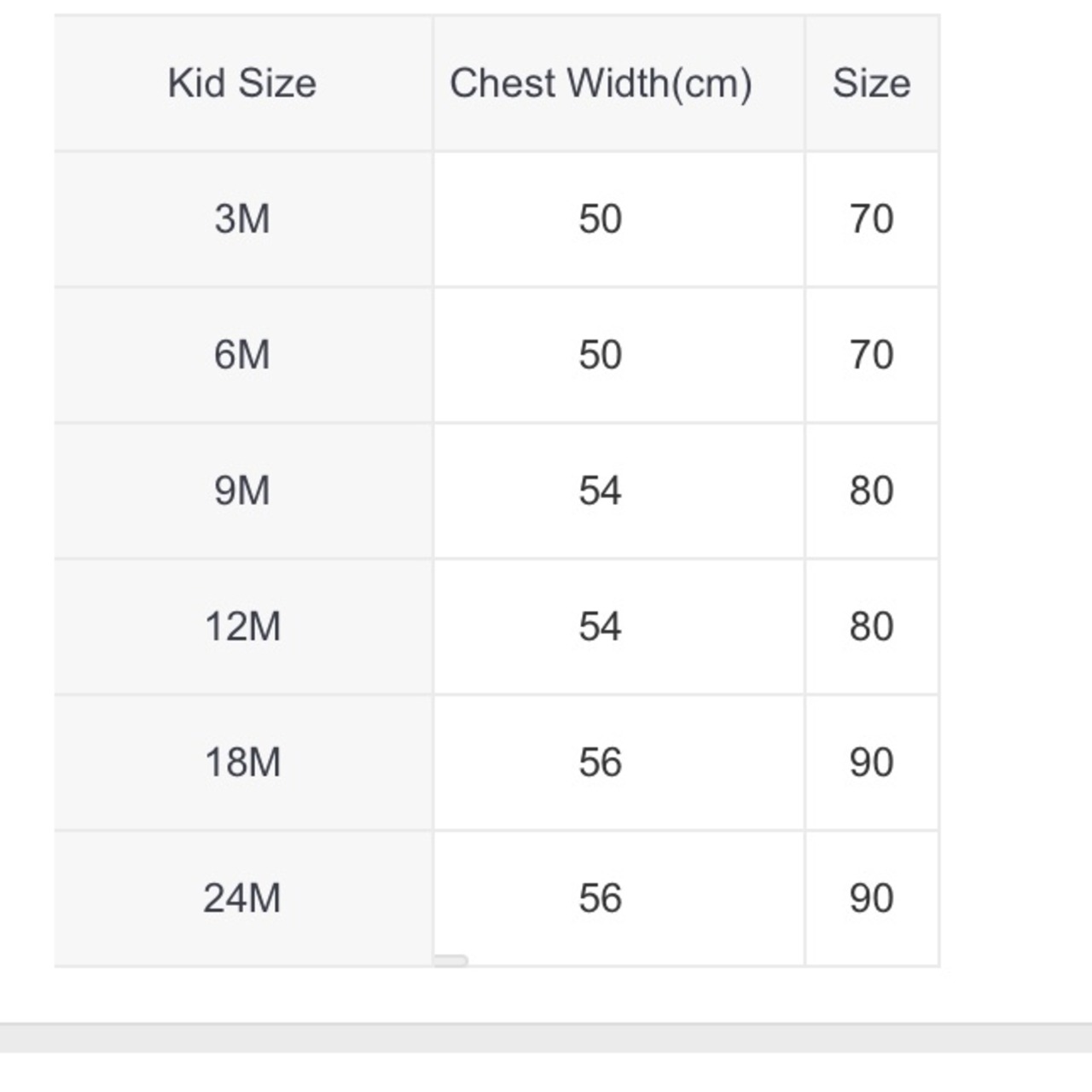Select the 24M kid size cell
This screenshot has height=1092, width=1092.
coord(242,898)
